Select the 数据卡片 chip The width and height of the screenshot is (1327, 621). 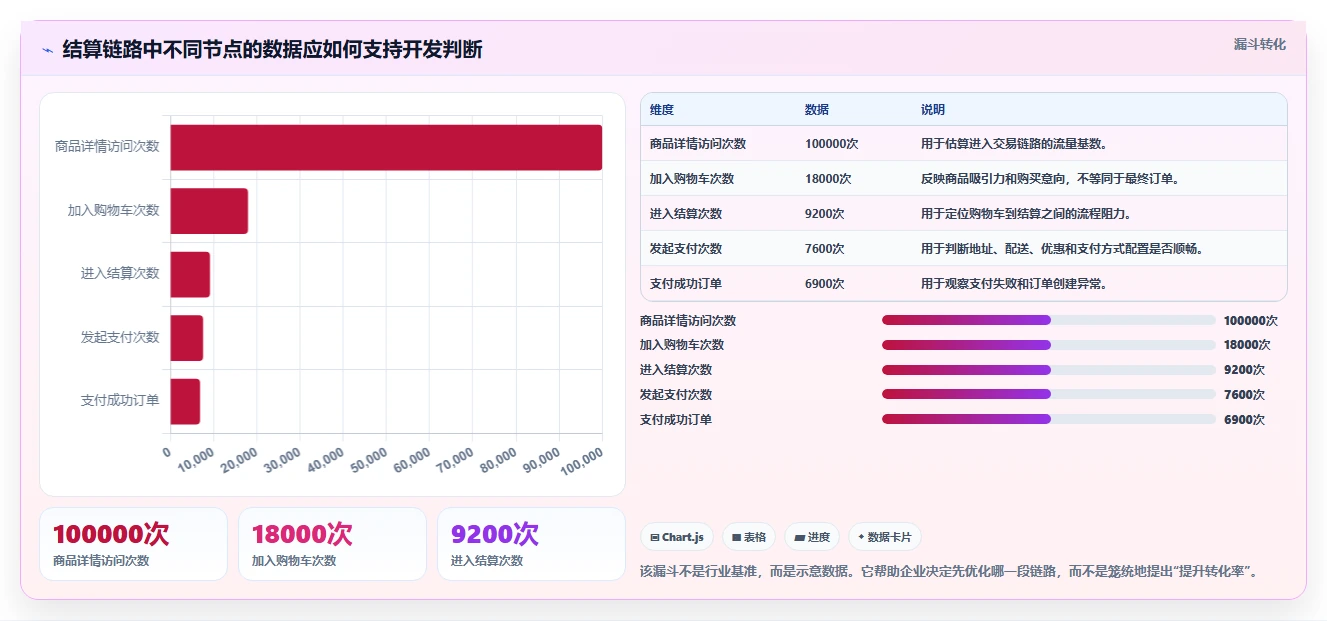pyautogui.click(x=885, y=537)
